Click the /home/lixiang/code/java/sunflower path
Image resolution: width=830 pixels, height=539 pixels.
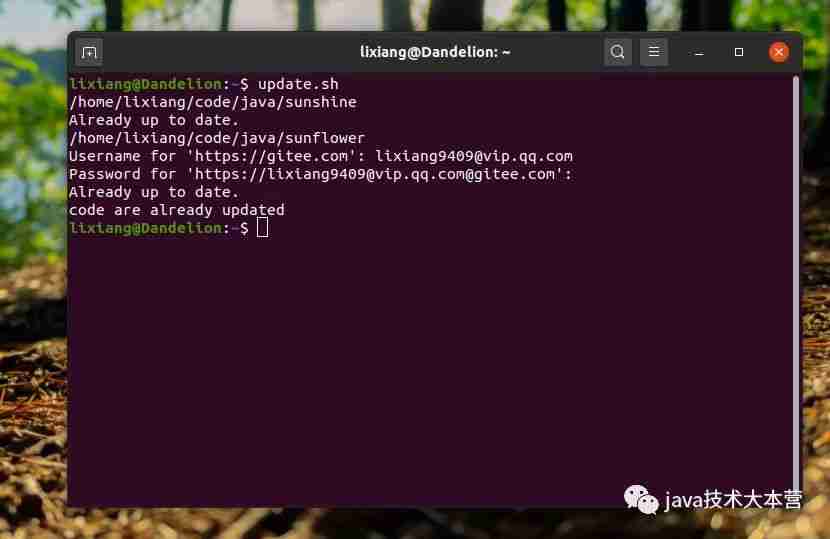(217, 138)
